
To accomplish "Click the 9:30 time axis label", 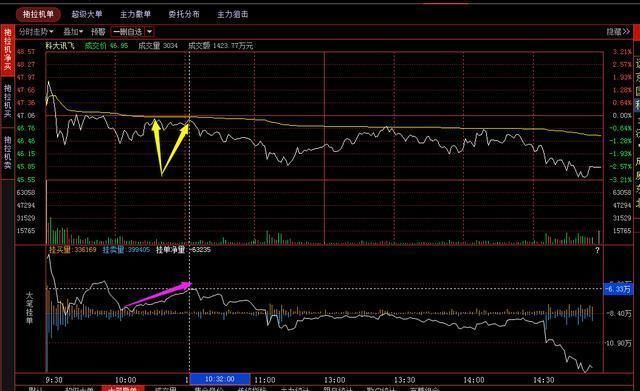I will pos(54,380).
